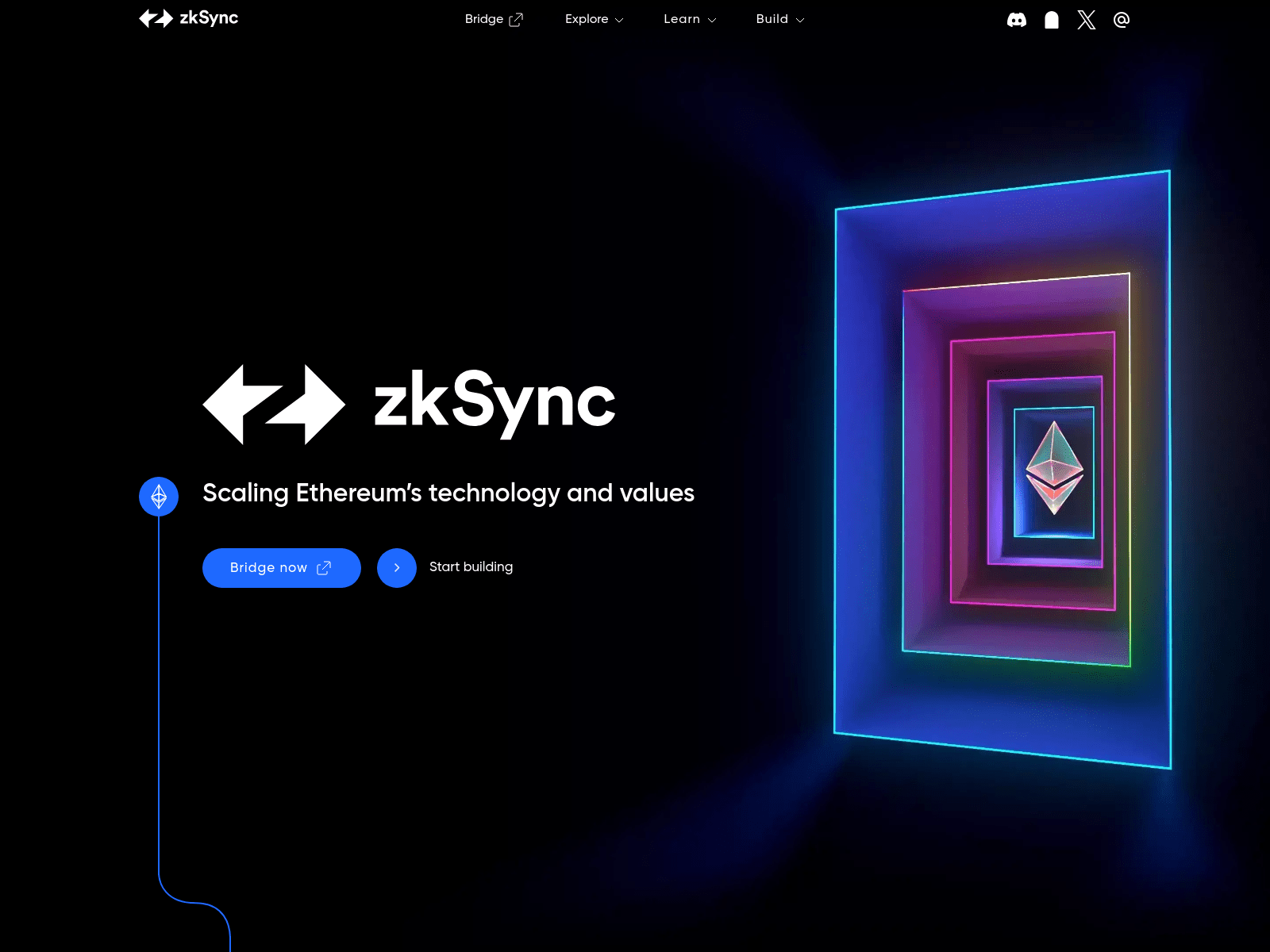The height and width of the screenshot is (952, 1270).
Task: Expand the Learn dropdown menu
Action: [x=690, y=19]
